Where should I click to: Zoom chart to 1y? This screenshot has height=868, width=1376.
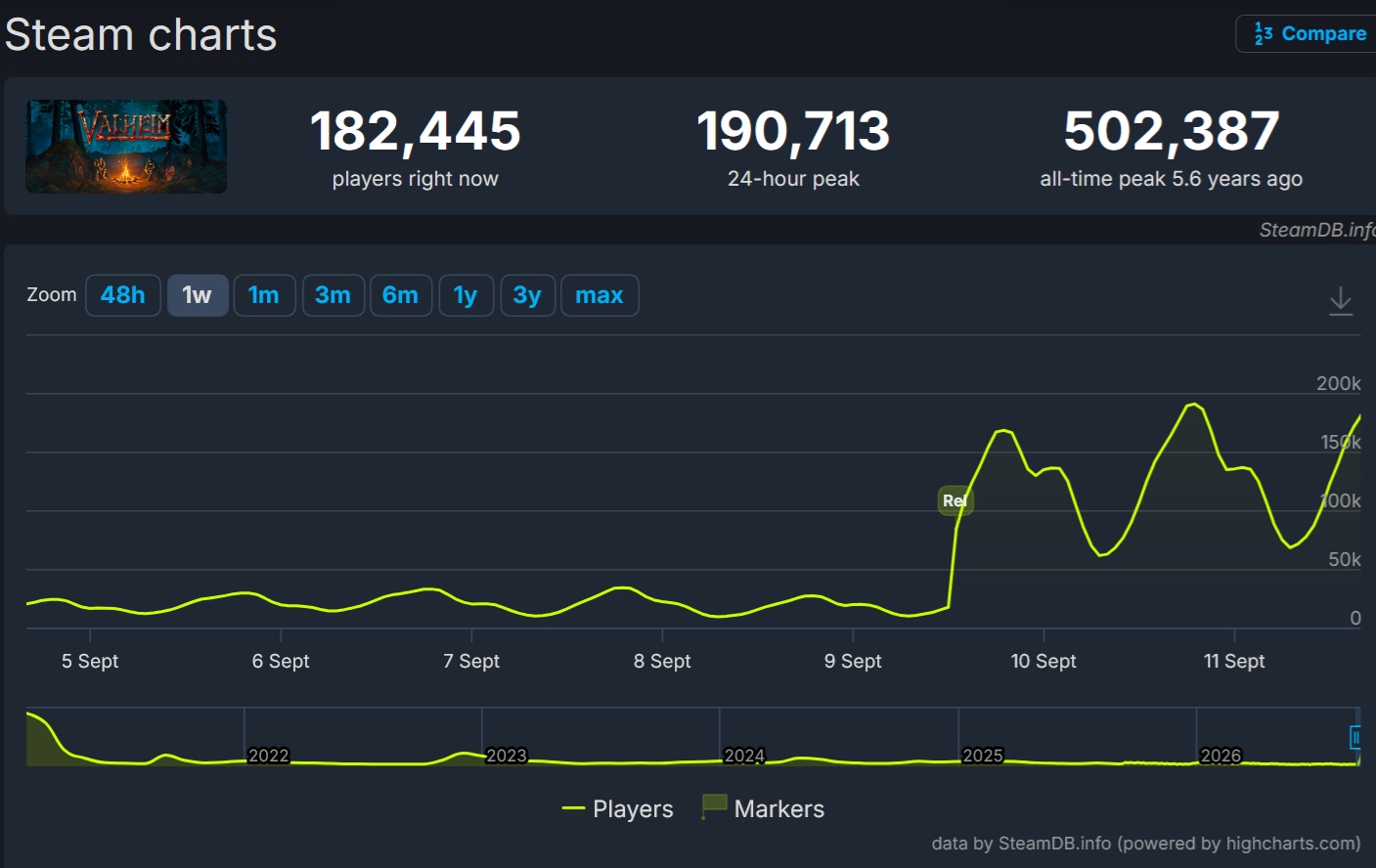click(x=466, y=295)
